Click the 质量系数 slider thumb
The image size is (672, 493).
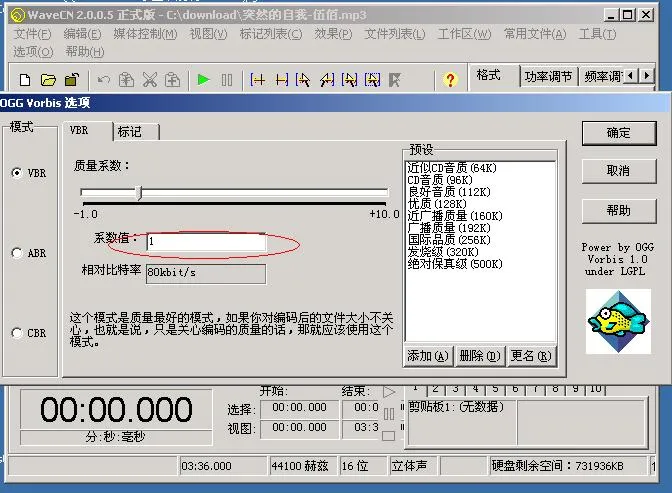click(x=139, y=193)
